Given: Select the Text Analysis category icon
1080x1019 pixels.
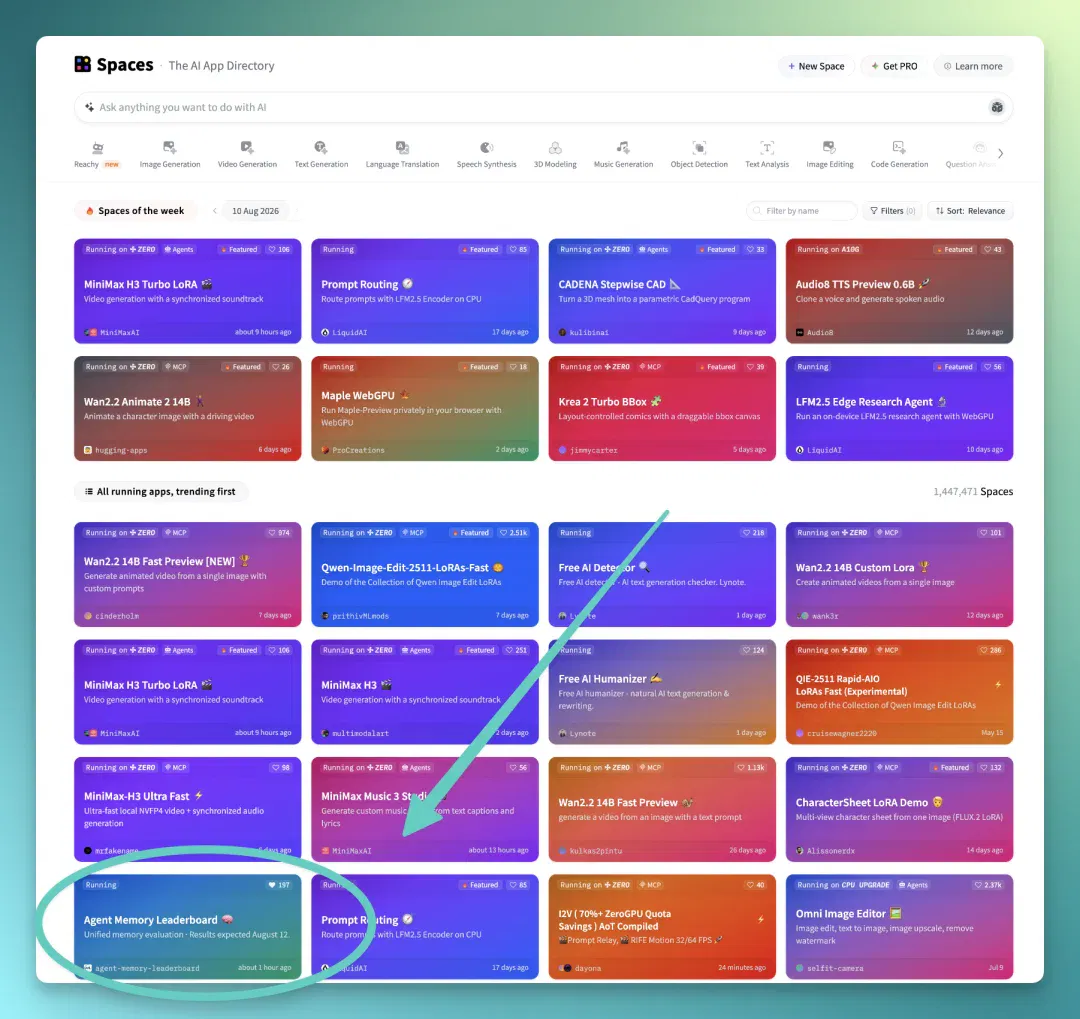Looking at the screenshot, I should coord(767,147).
